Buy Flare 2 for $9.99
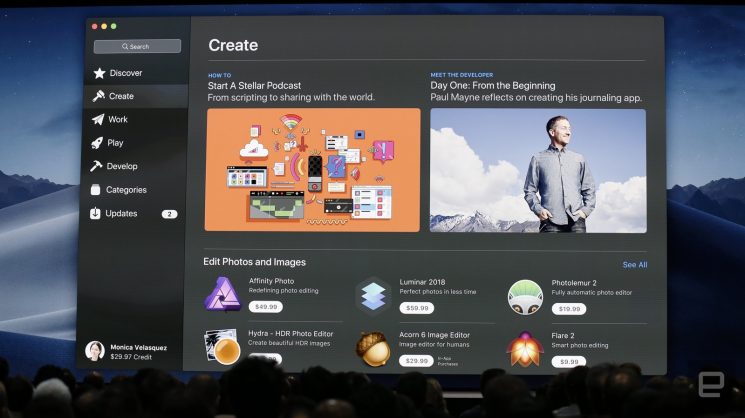Viewport: 745px width, 418px height. 569,362
